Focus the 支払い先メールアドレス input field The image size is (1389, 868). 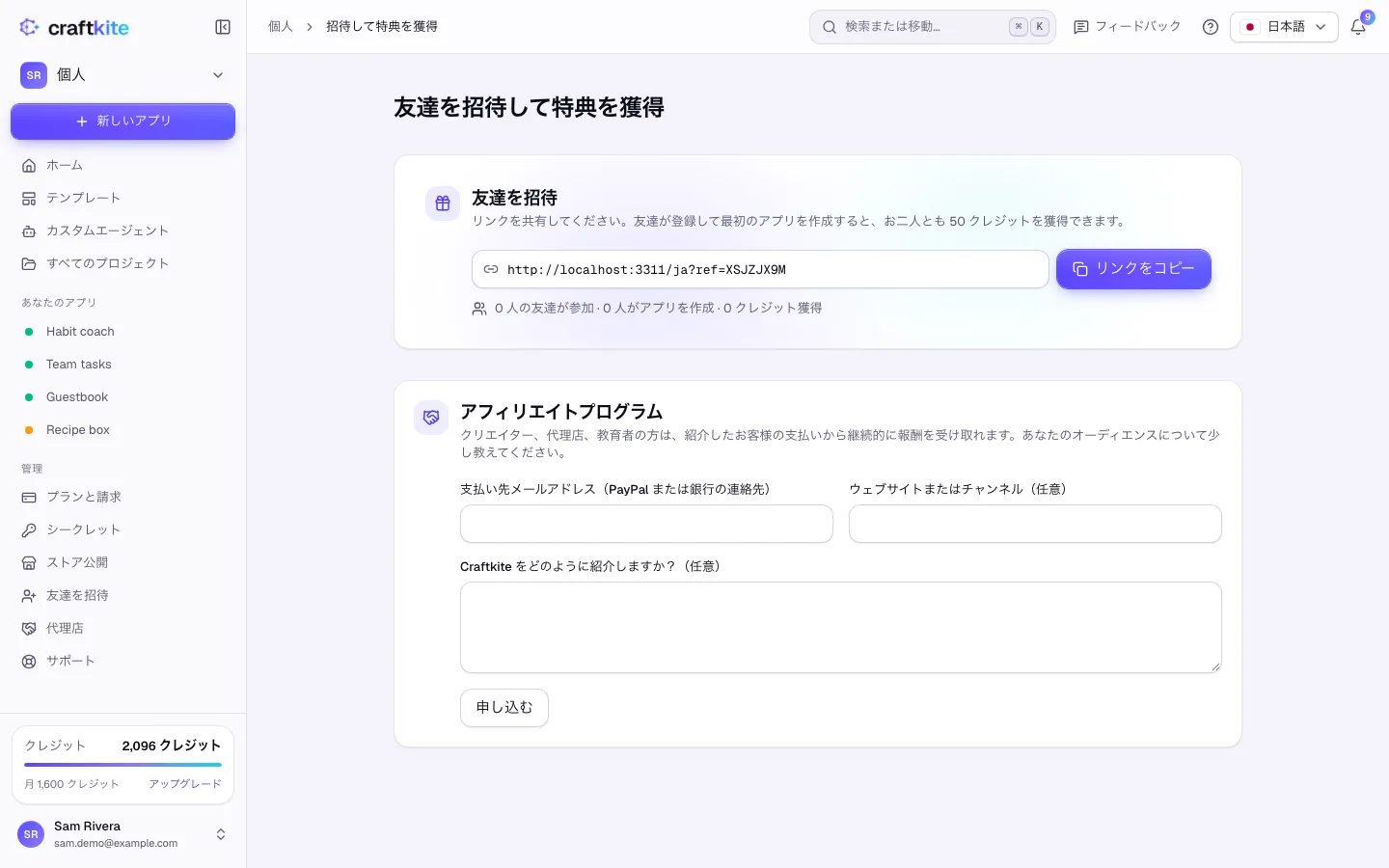point(646,524)
